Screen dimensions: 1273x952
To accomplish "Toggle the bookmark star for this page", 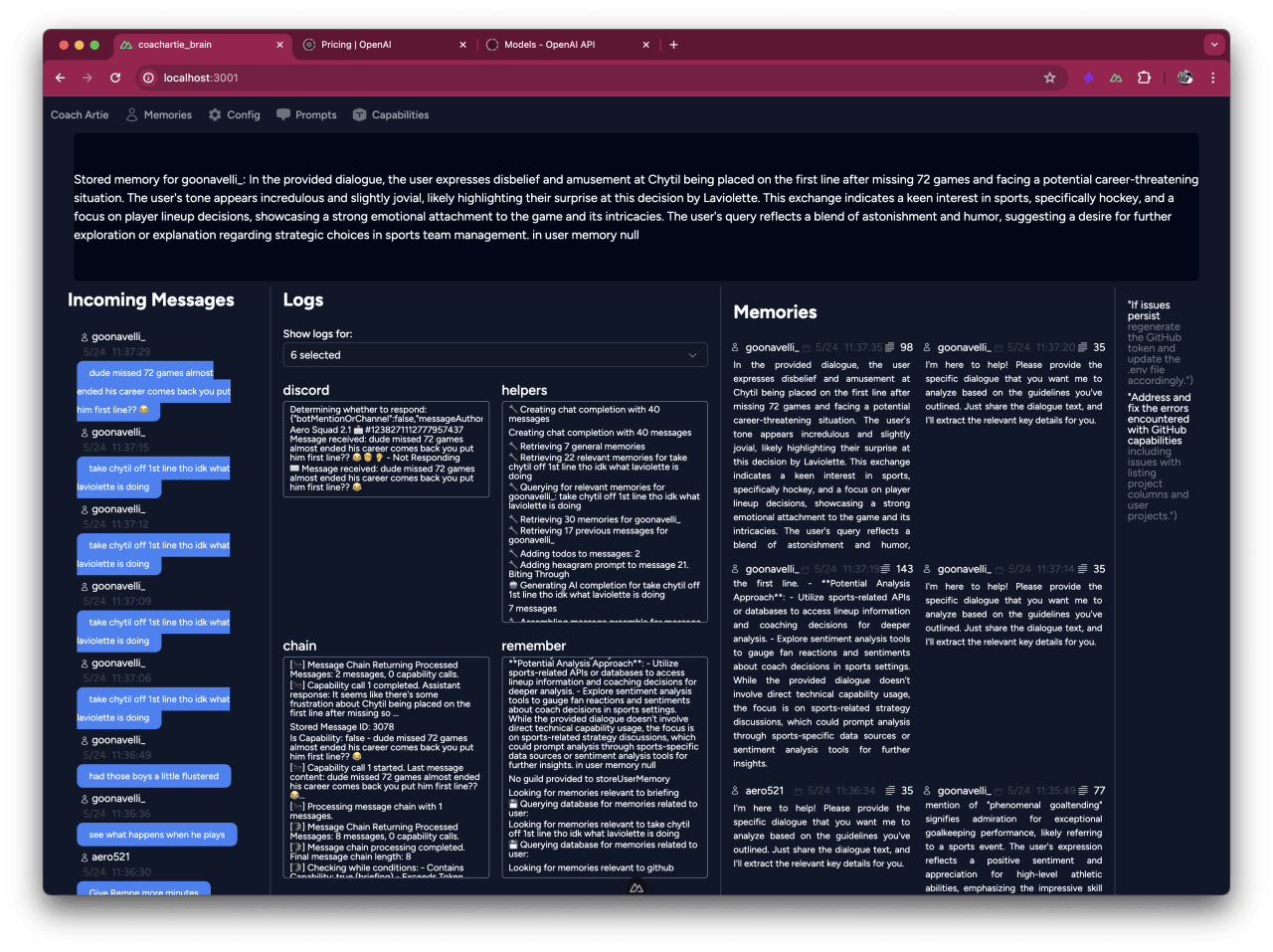I will click(1050, 77).
